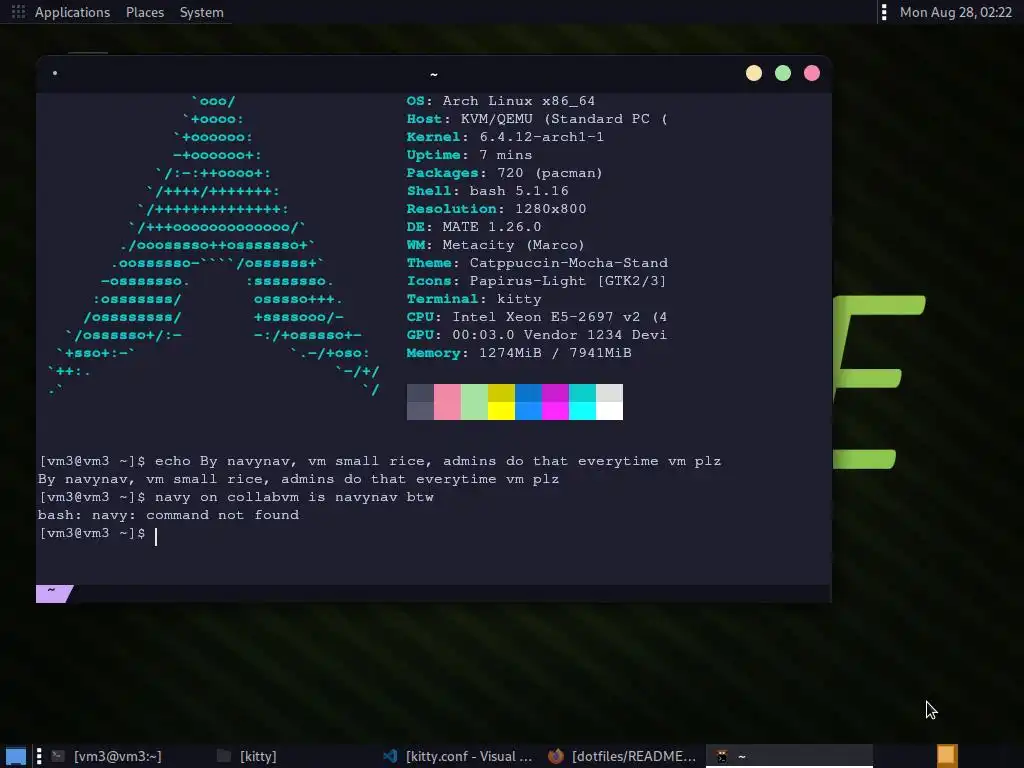Click the show desktop icon in bottom panel

tap(15, 756)
